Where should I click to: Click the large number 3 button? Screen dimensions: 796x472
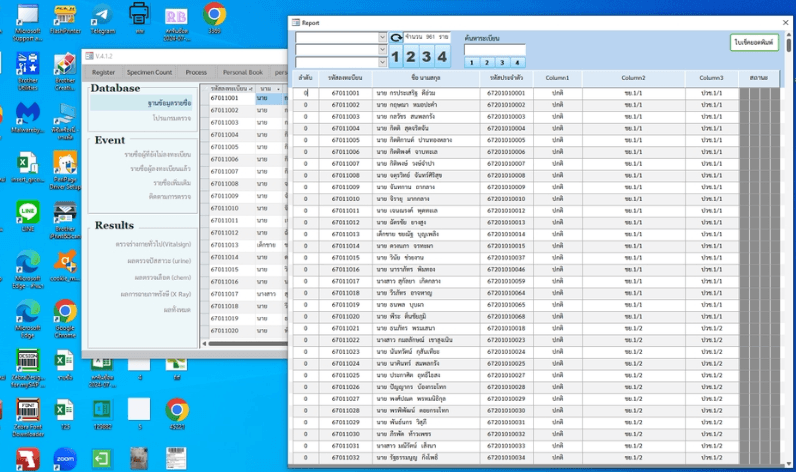pos(426,57)
